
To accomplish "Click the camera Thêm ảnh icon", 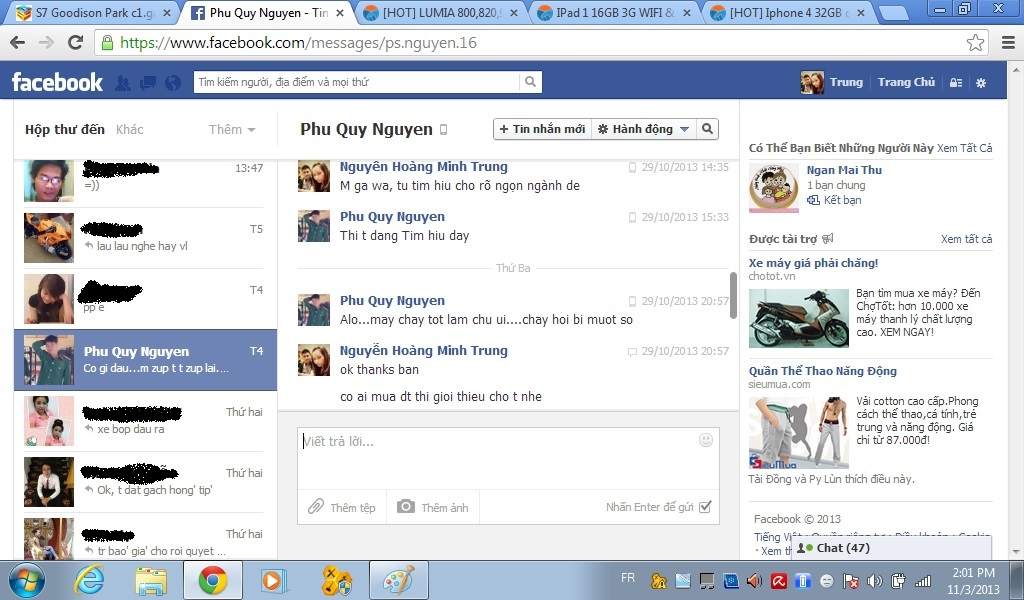I will coord(406,507).
